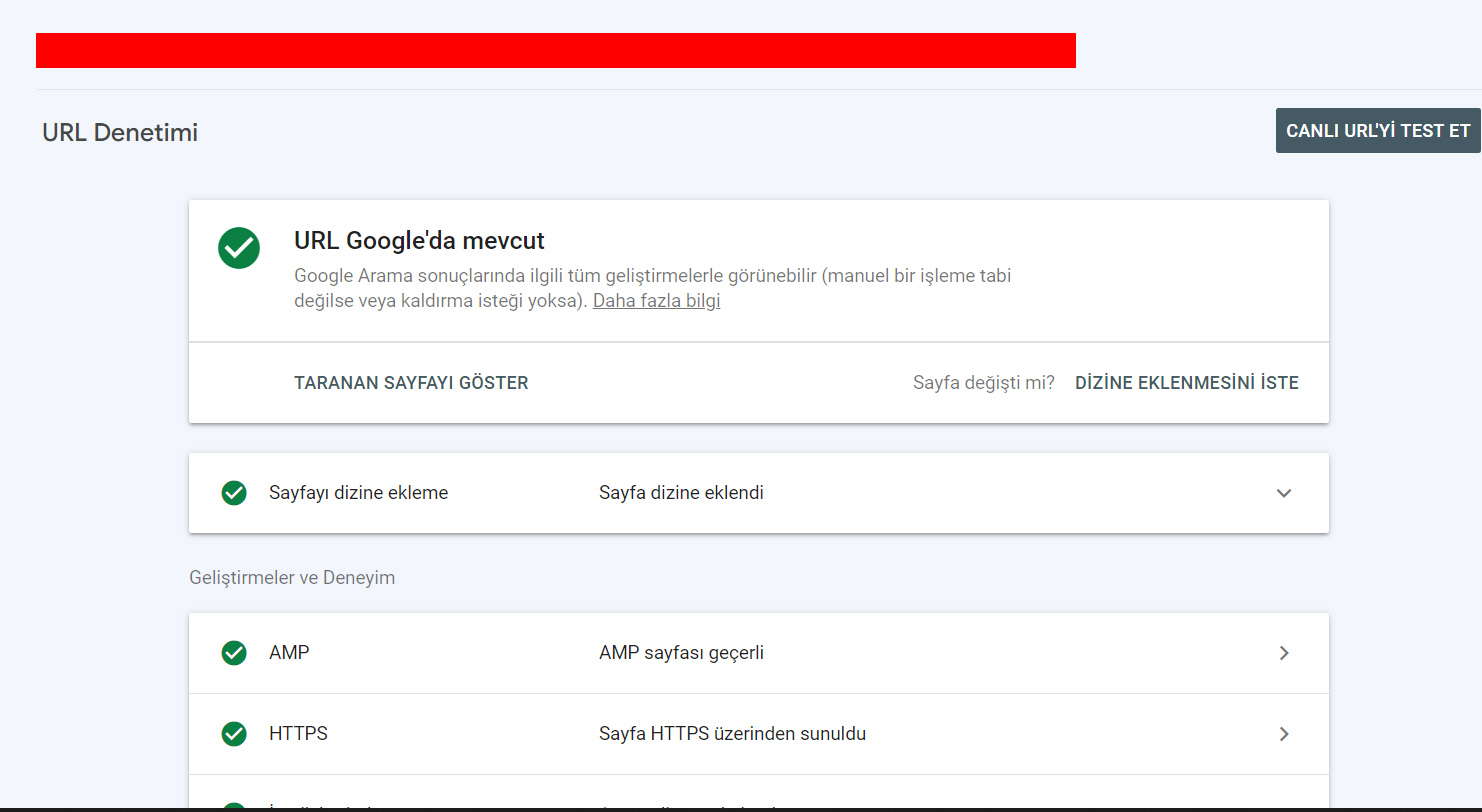The width and height of the screenshot is (1482, 812).
Task: Open the HTTPS row arrow
Action: click(x=1284, y=734)
